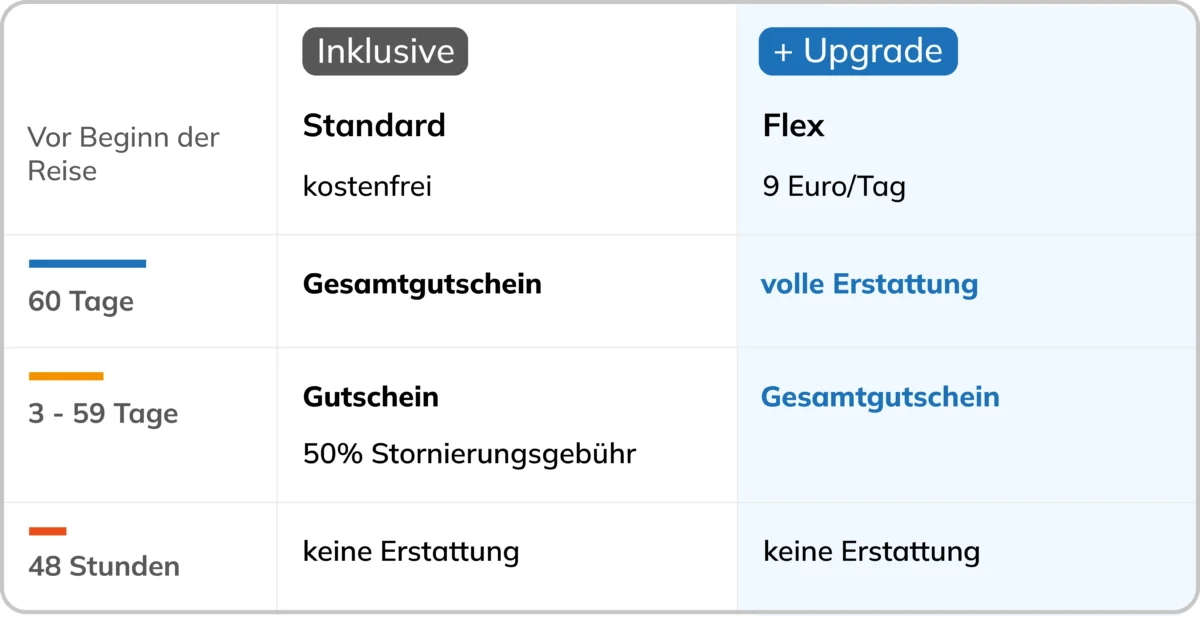Click the 50% Stornierungsgebühr text

click(x=470, y=454)
